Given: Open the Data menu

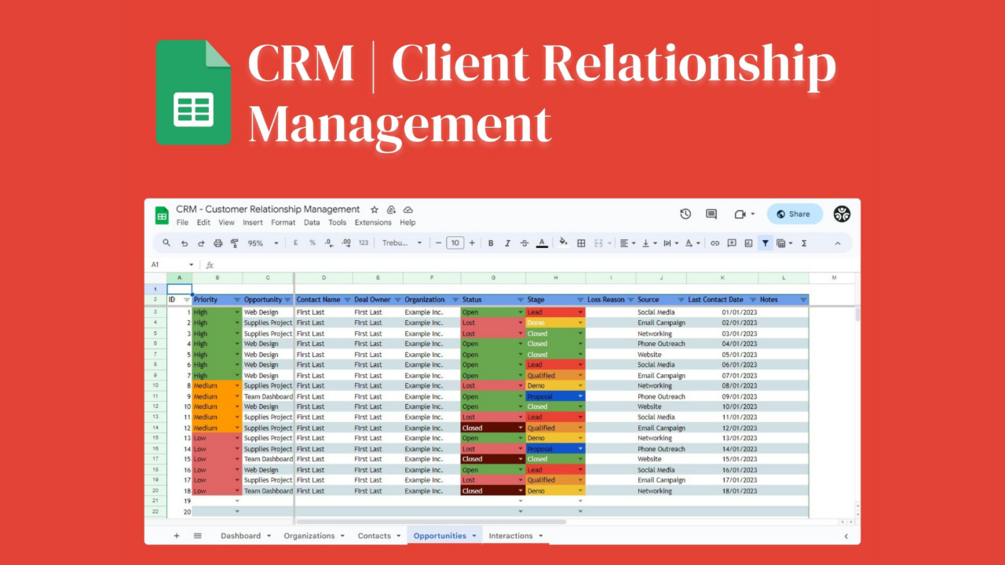Looking at the screenshot, I should pos(312,223).
